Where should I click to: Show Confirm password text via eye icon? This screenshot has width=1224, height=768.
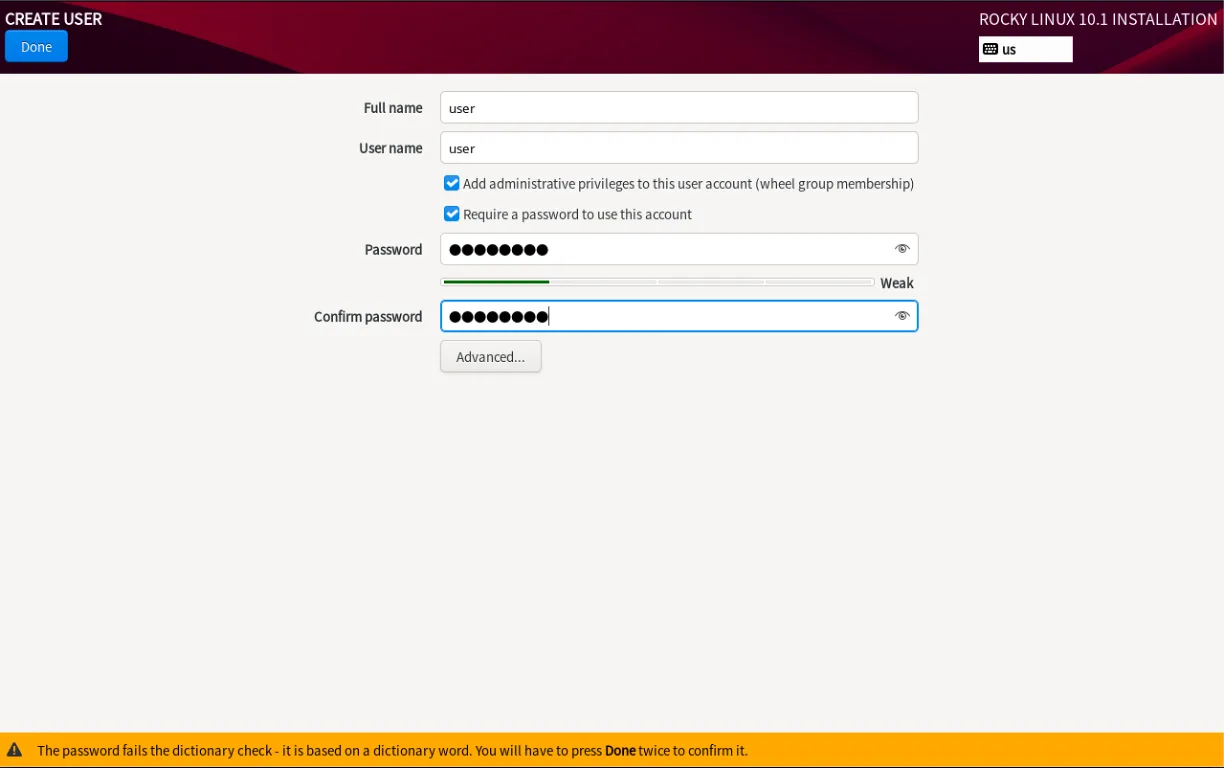pyautogui.click(x=902, y=316)
